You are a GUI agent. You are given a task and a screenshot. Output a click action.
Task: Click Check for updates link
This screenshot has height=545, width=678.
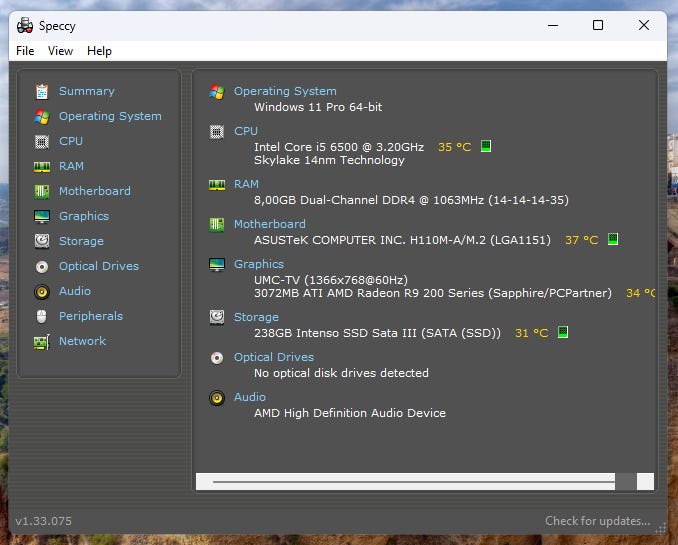[x=598, y=521]
